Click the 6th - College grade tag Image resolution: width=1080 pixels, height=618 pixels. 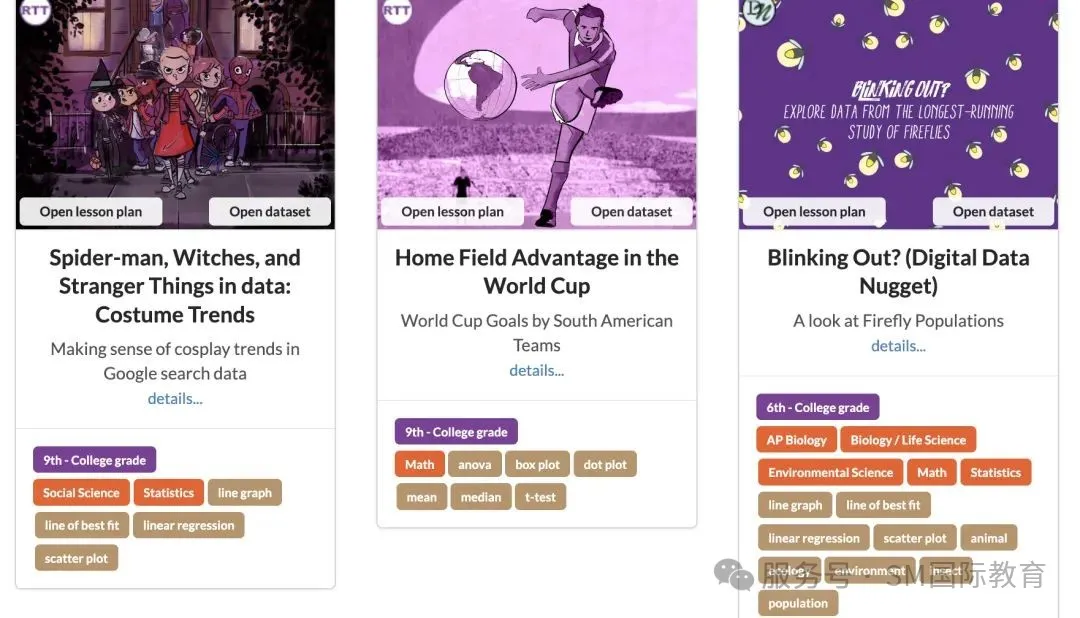(818, 407)
